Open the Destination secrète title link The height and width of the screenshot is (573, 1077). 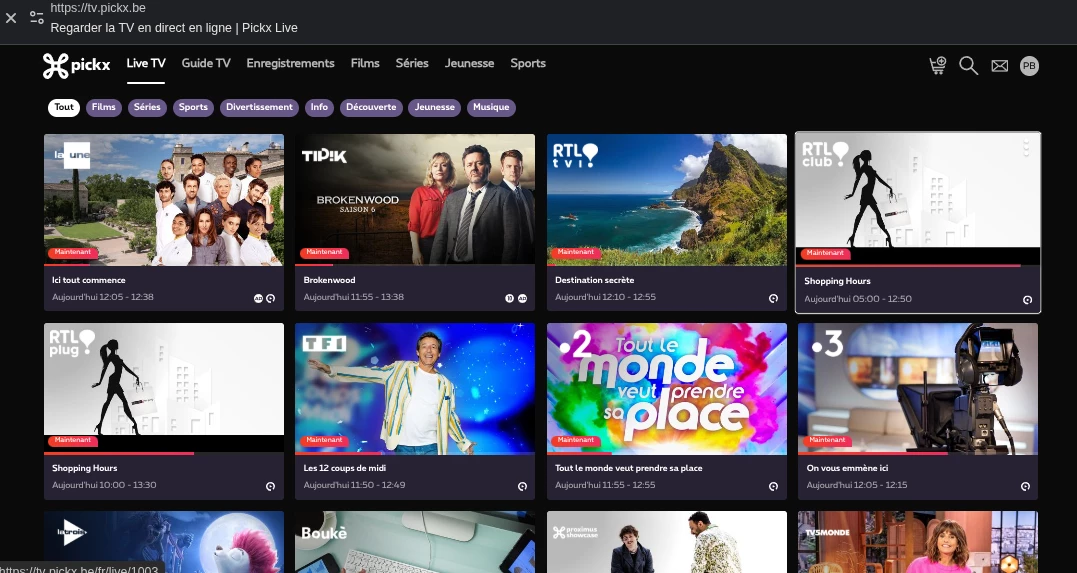click(595, 280)
